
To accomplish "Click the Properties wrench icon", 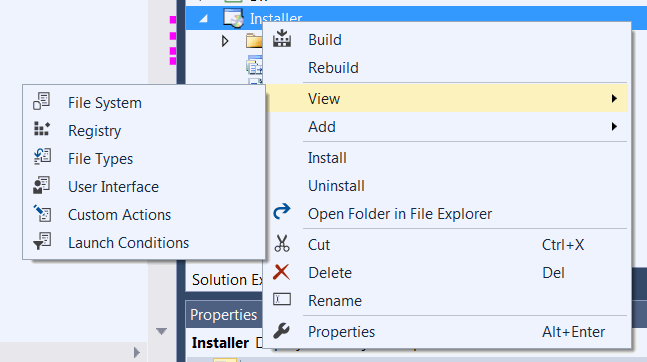I will click(281, 331).
